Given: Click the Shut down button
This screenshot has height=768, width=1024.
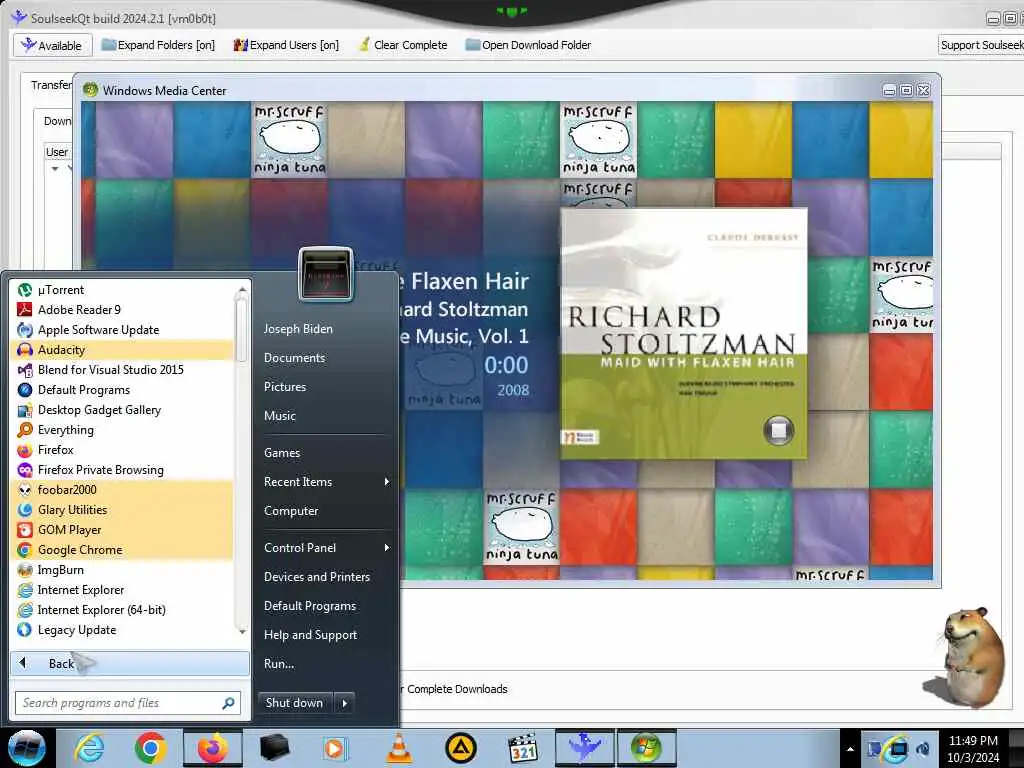Looking at the screenshot, I should tap(295, 703).
